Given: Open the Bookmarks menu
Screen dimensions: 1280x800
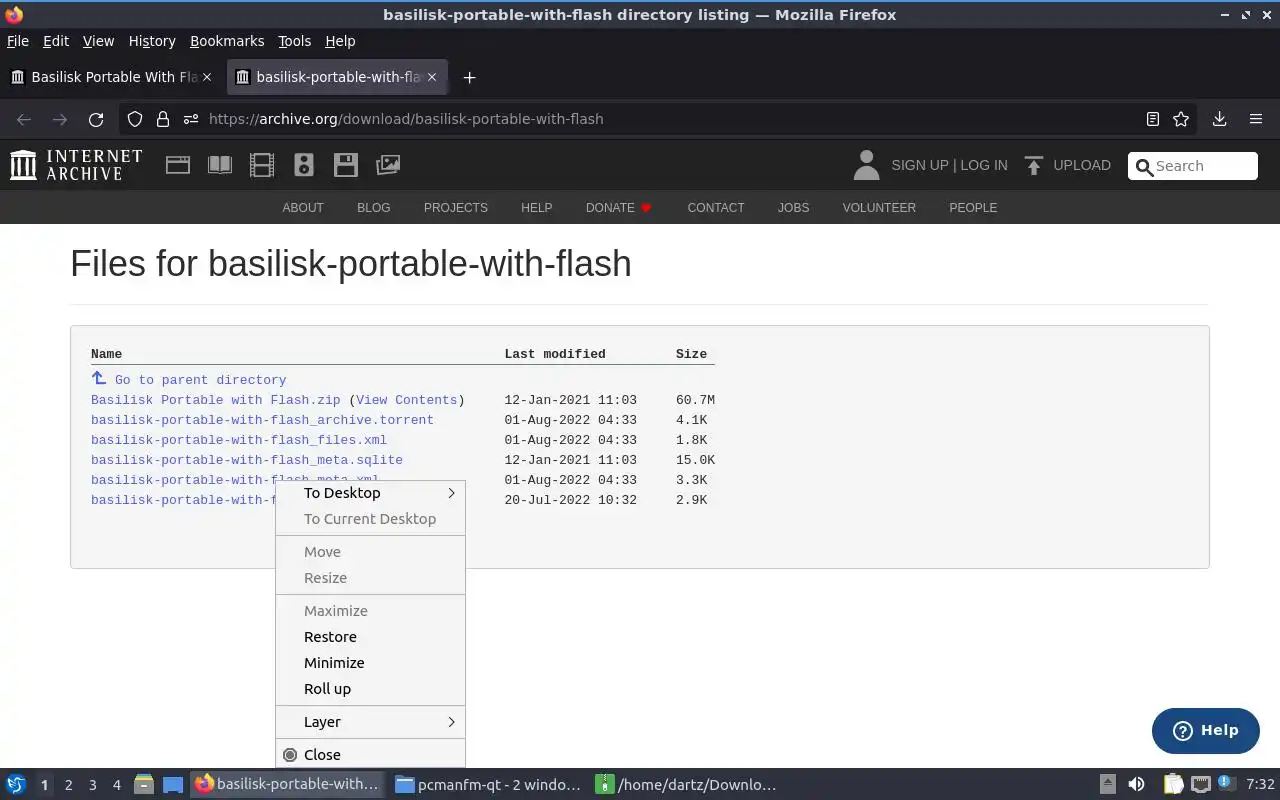Looking at the screenshot, I should click(x=227, y=41).
